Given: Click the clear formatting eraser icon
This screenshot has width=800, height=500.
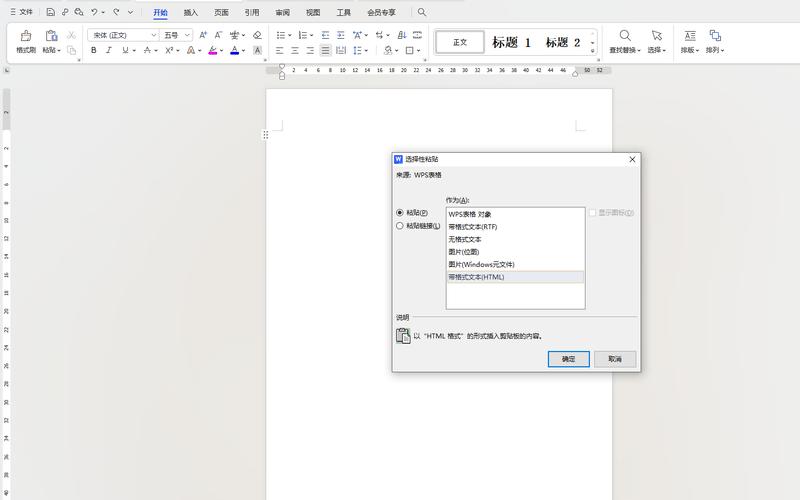Looking at the screenshot, I should click(257, 35).
